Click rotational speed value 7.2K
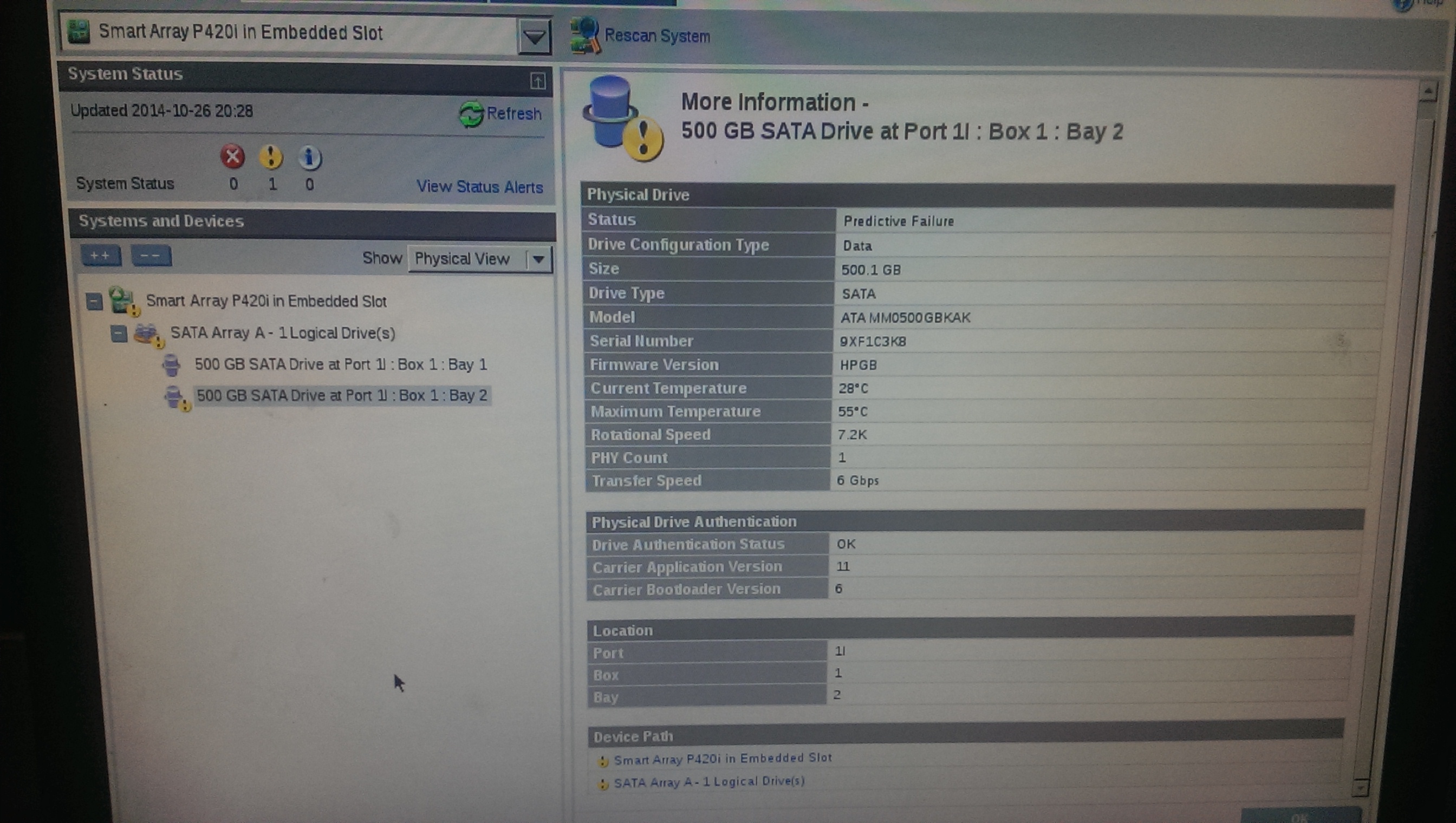This screenshot has height=823, width=1456. 852,435
